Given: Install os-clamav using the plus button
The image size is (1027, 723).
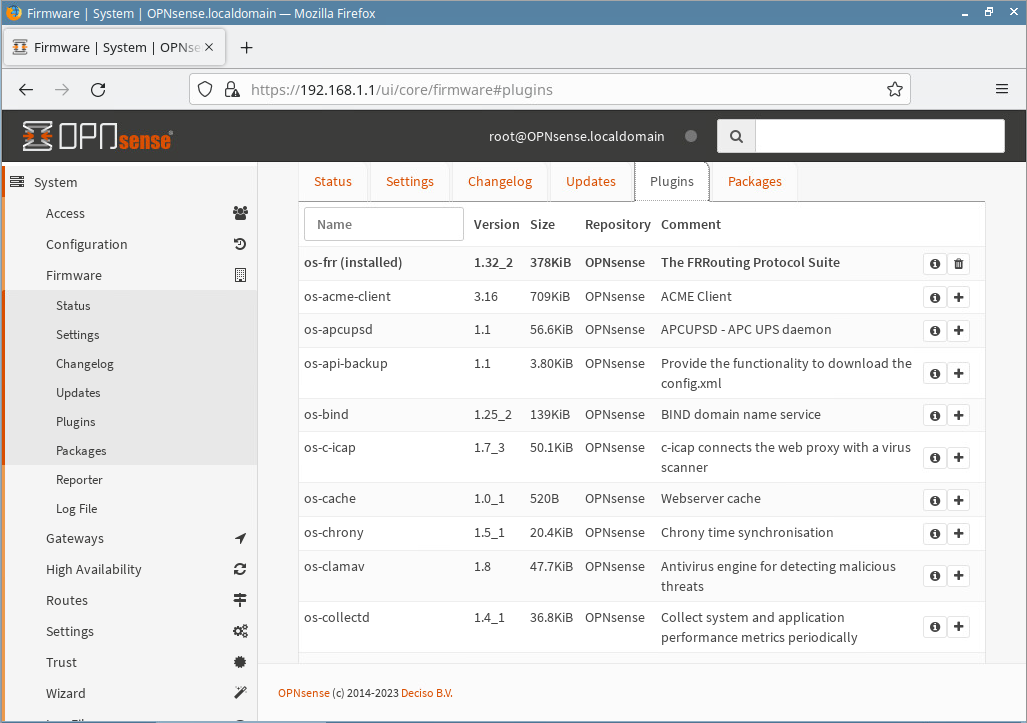Looking at the screenshot, I should pyautogui.click(x=958, y=576).
